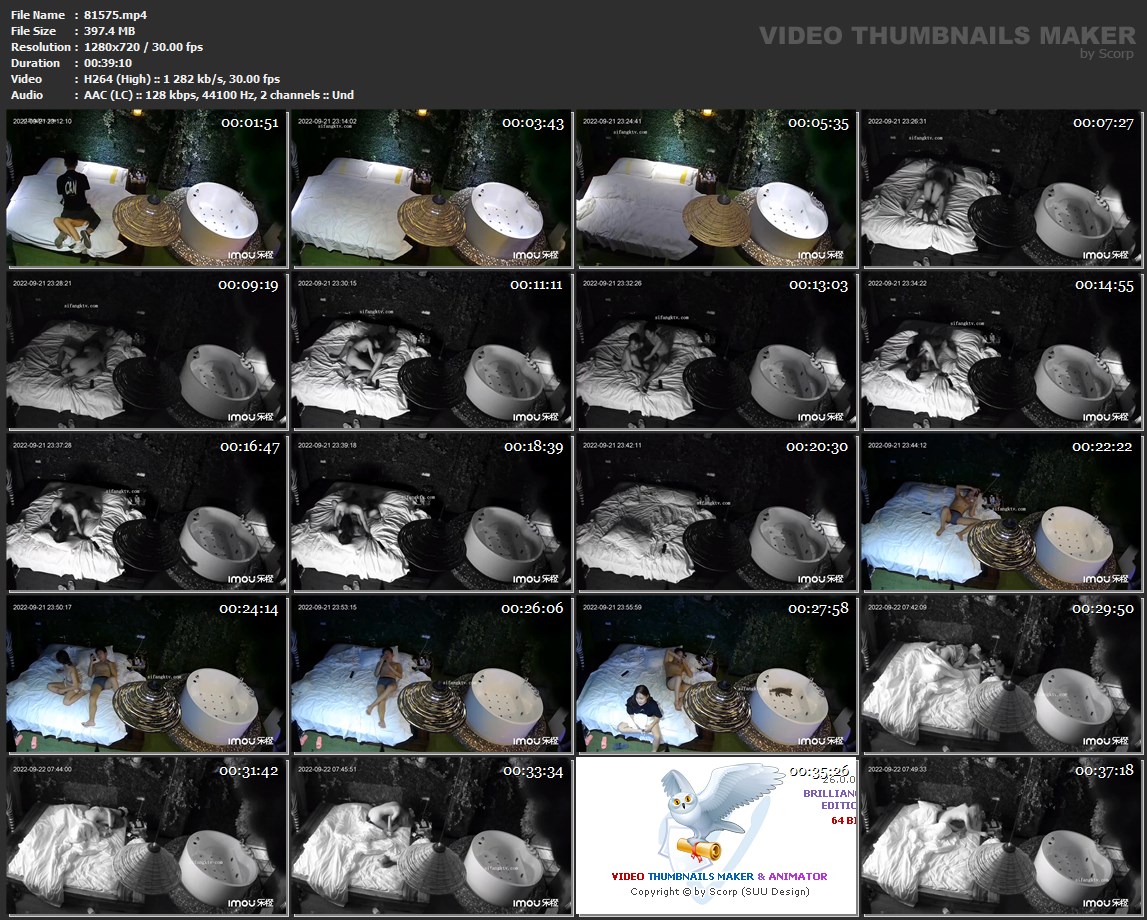Click the 00:35:26 promo frame
This screenshot has height=920, width=1147.
pyautogui.click(x=716, y=836)
